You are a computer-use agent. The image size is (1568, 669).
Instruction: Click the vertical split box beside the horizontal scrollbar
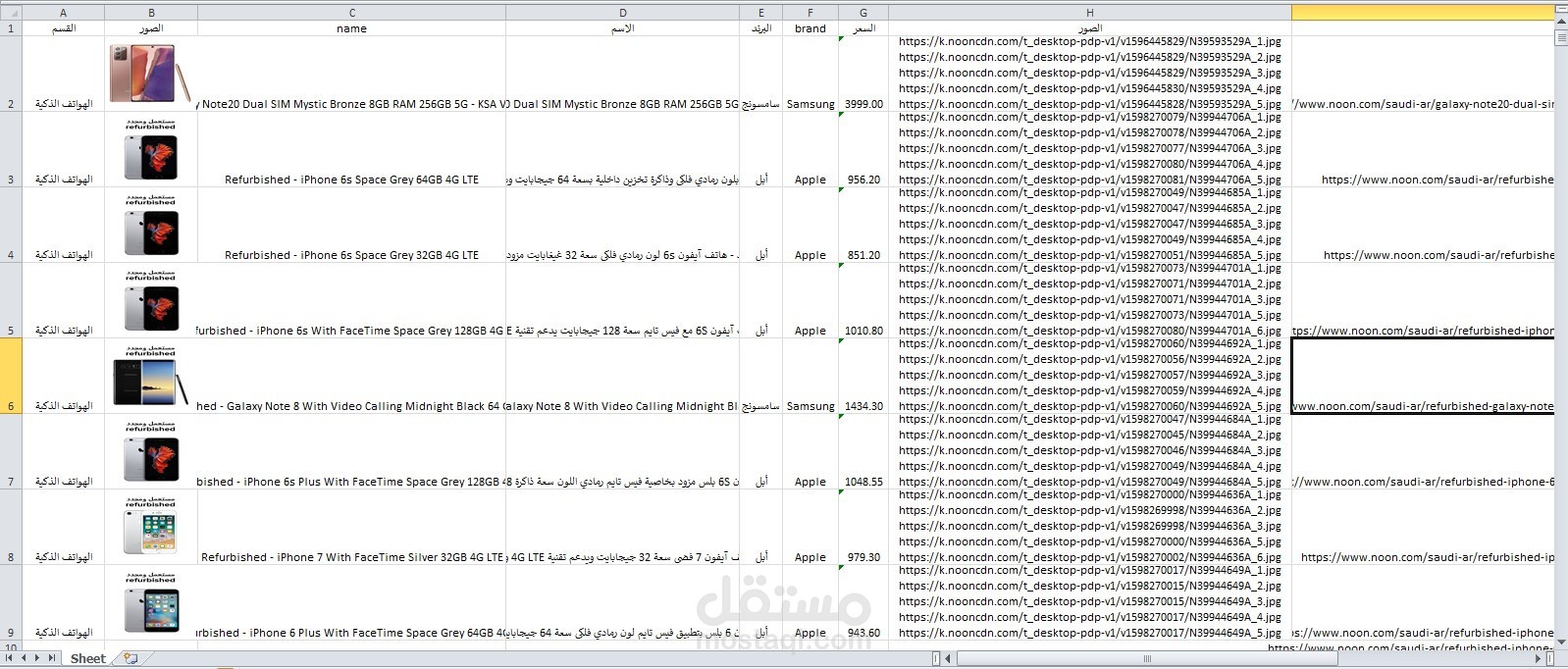pyautogui.click(x=1550, y=658)
